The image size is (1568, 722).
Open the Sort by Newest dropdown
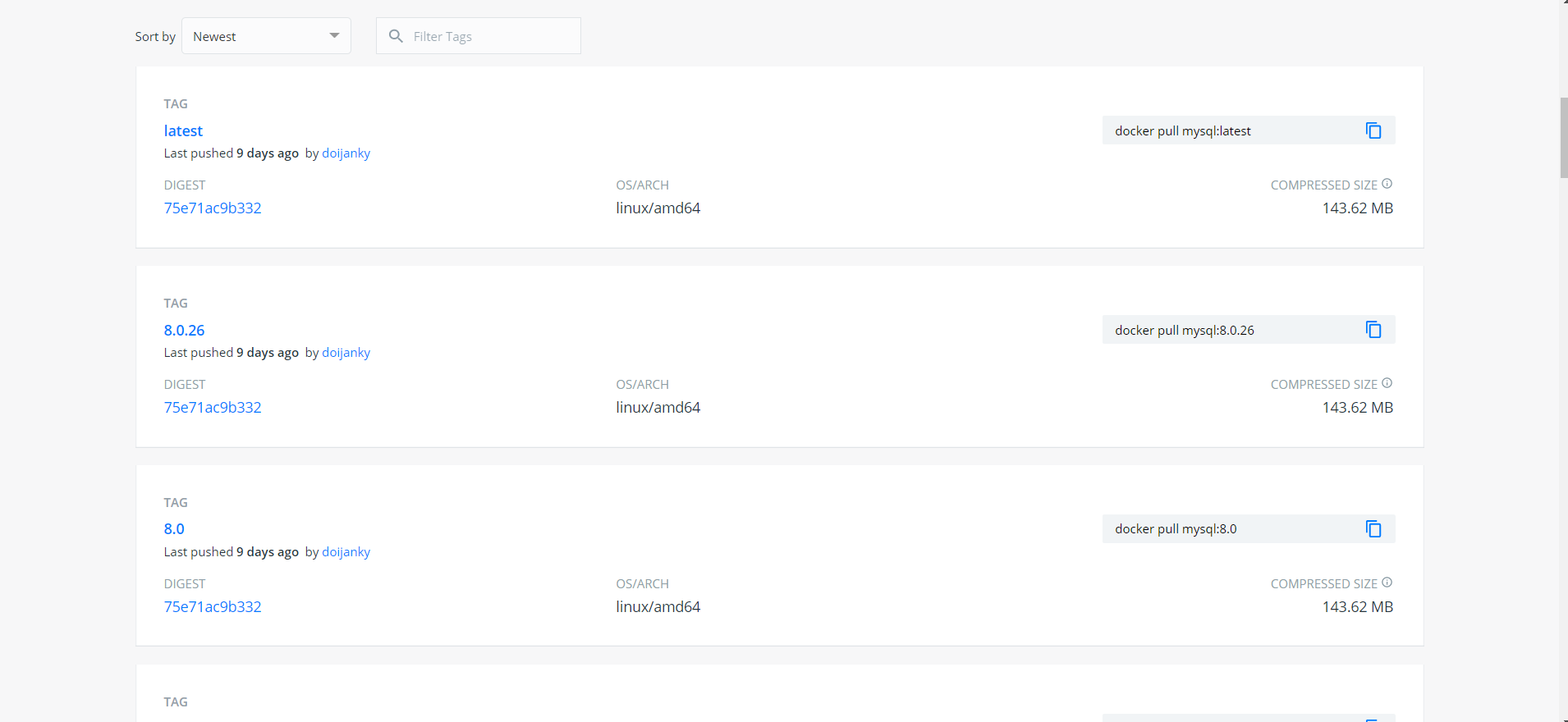click(266, 36)
